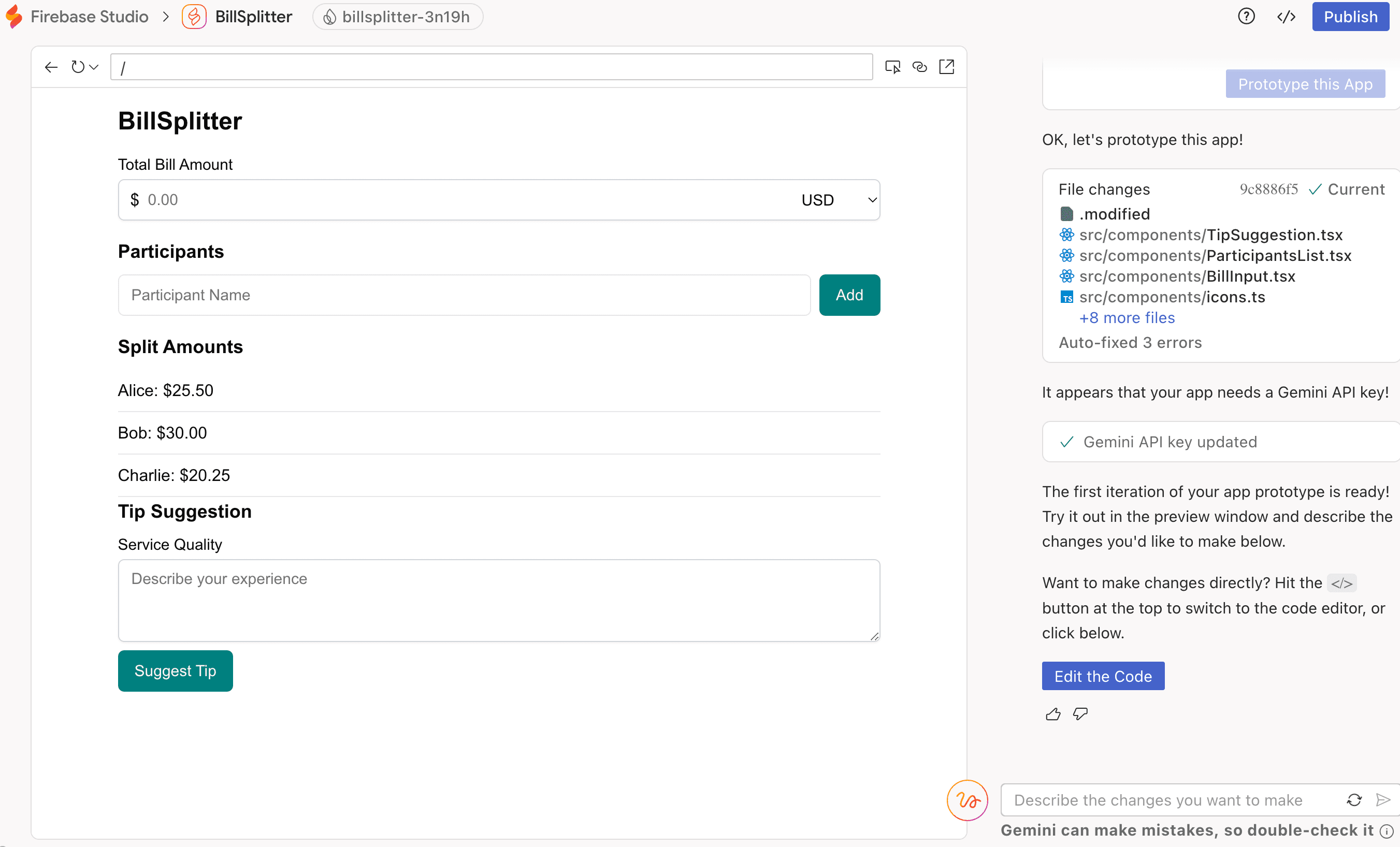This screenshot has height=847, width=1400.
Task: Copy the preview link using the chain icon
Action: tap(920, 66)
